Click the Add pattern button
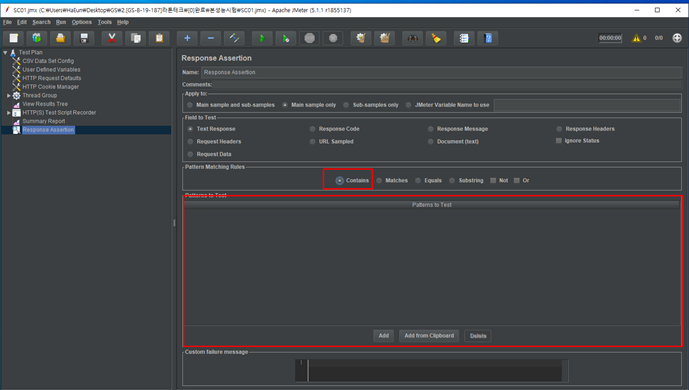 coord(384,336)
